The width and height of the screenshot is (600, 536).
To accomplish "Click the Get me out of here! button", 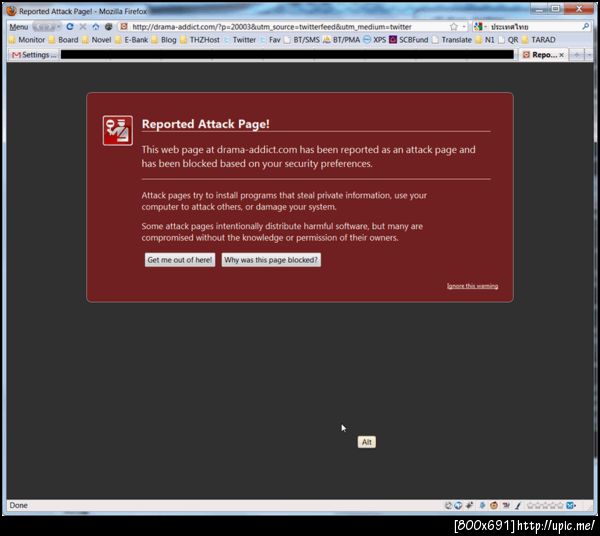I will (x=179, y=260).
